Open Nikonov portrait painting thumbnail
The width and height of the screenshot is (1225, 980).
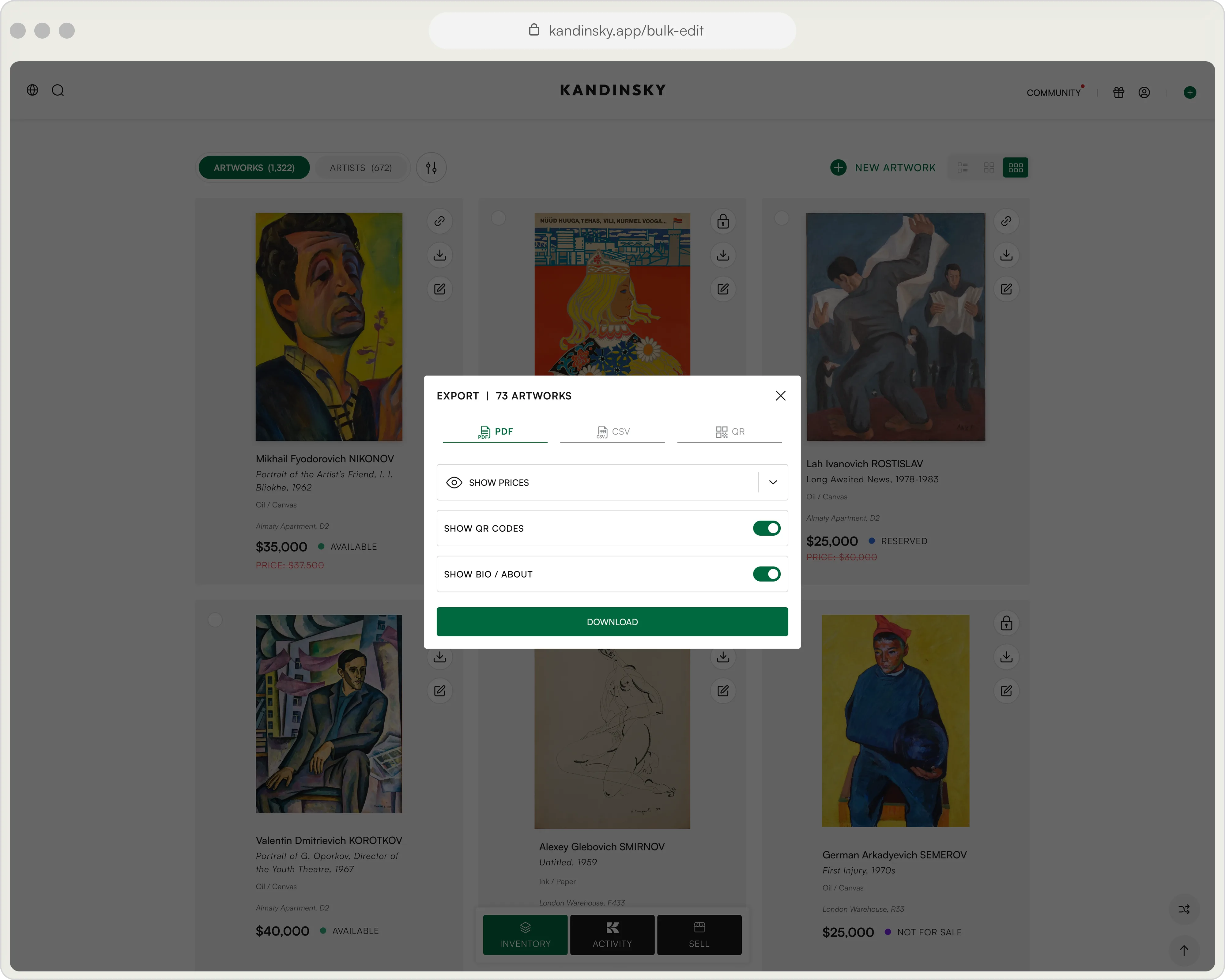(329, 327)
